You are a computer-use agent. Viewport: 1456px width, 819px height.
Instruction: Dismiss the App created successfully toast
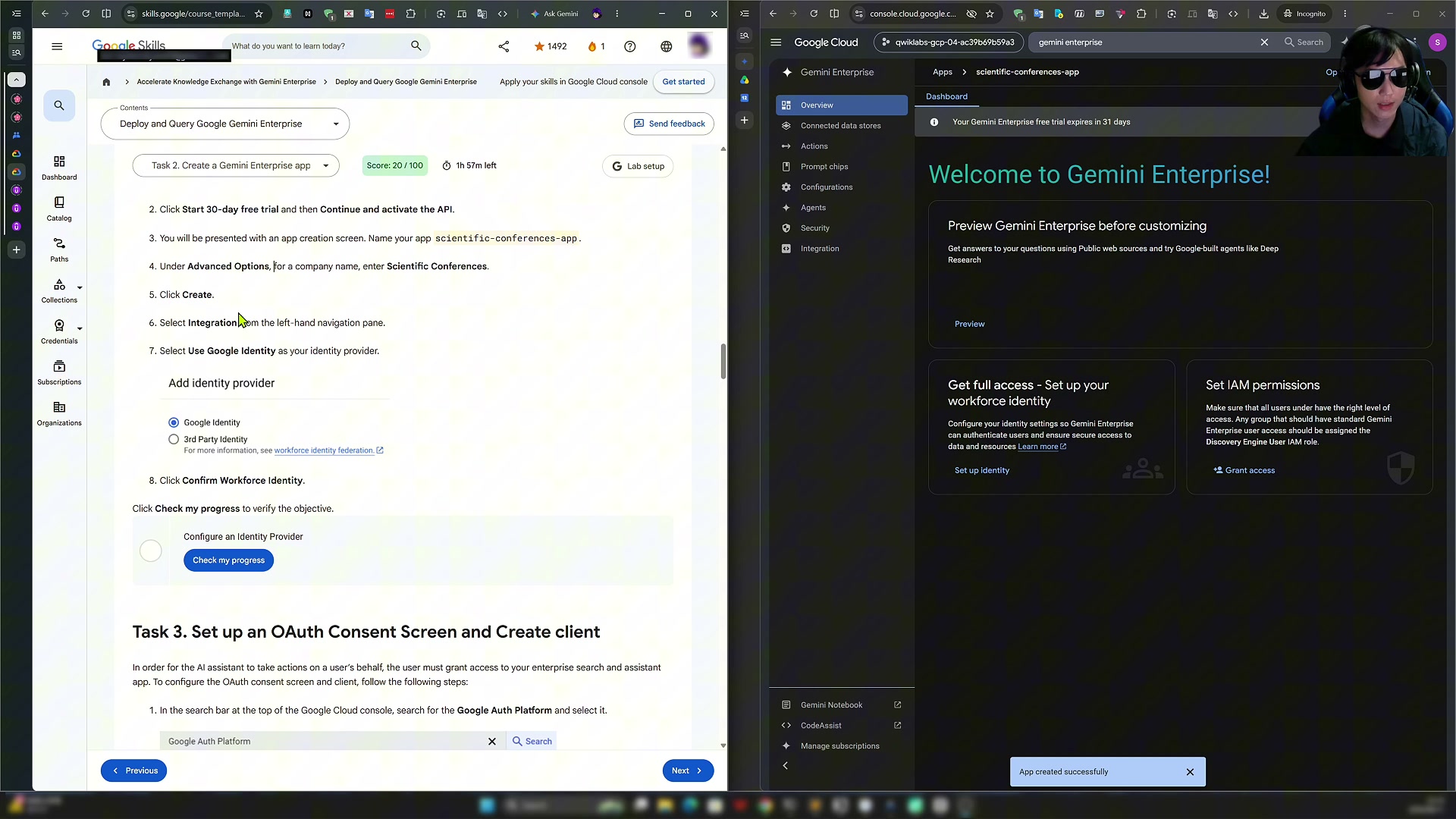pyautogui.click(x=1190, y=772)
